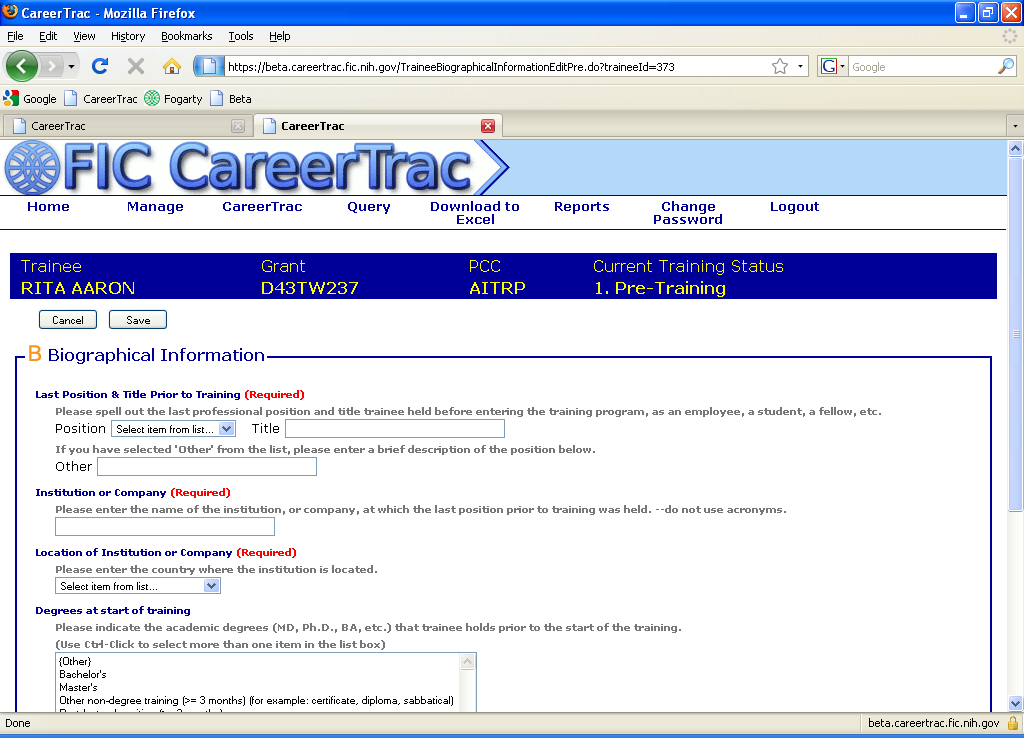Expand the Position select item dropdown

click(173, 429)
